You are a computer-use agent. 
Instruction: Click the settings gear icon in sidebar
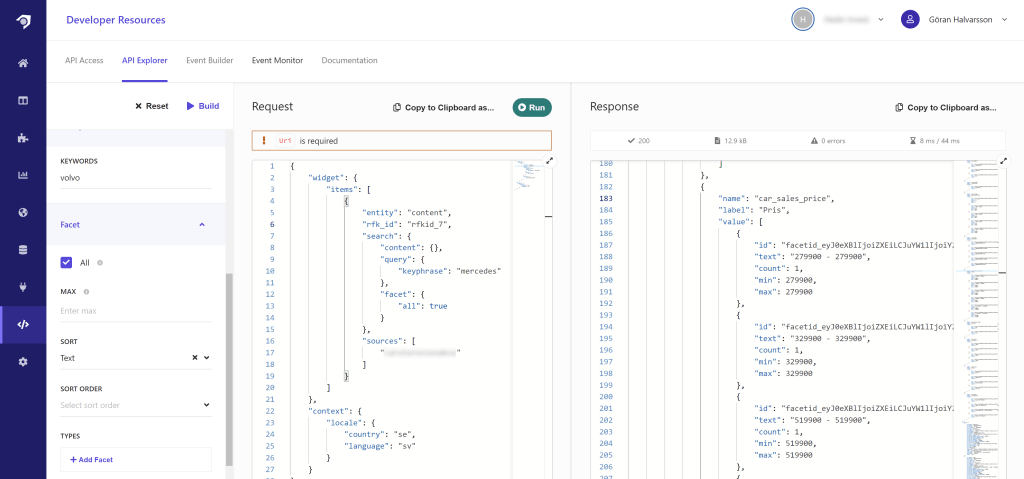pos(22,361)
